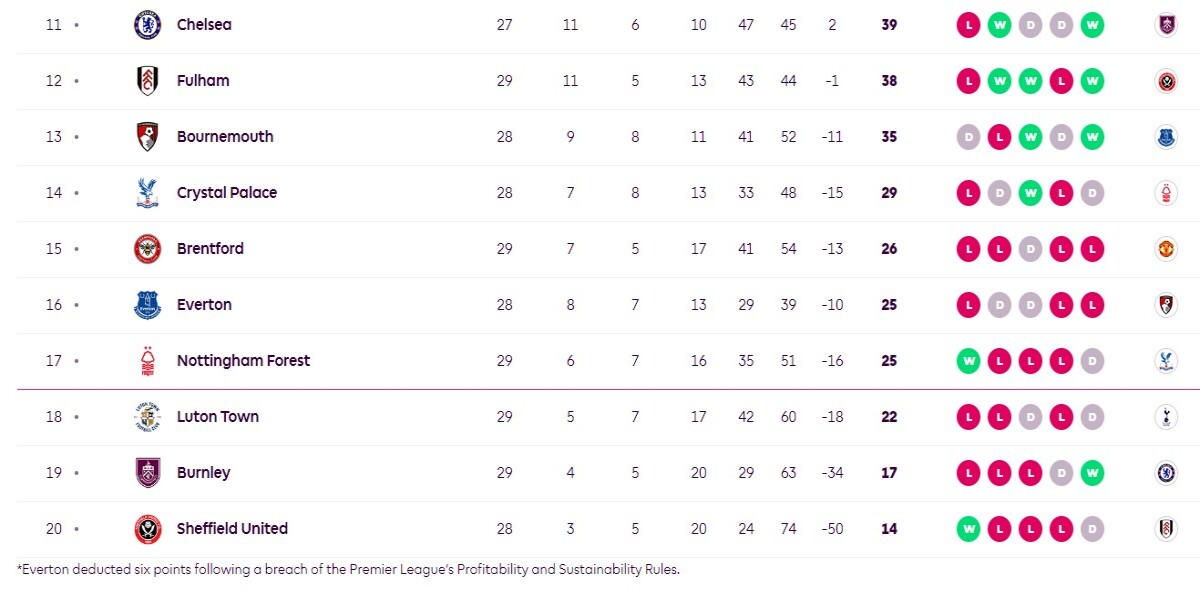
Task: Click Bournemouth's first draw form circle
Action: [968, 137]
